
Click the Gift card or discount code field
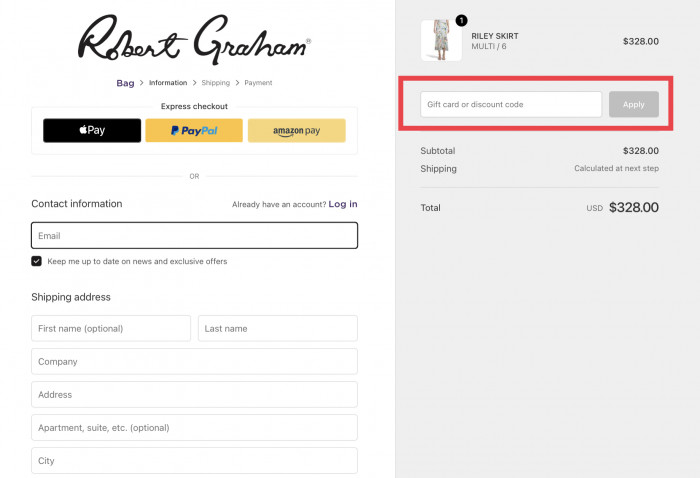click(x=511, y=104)
